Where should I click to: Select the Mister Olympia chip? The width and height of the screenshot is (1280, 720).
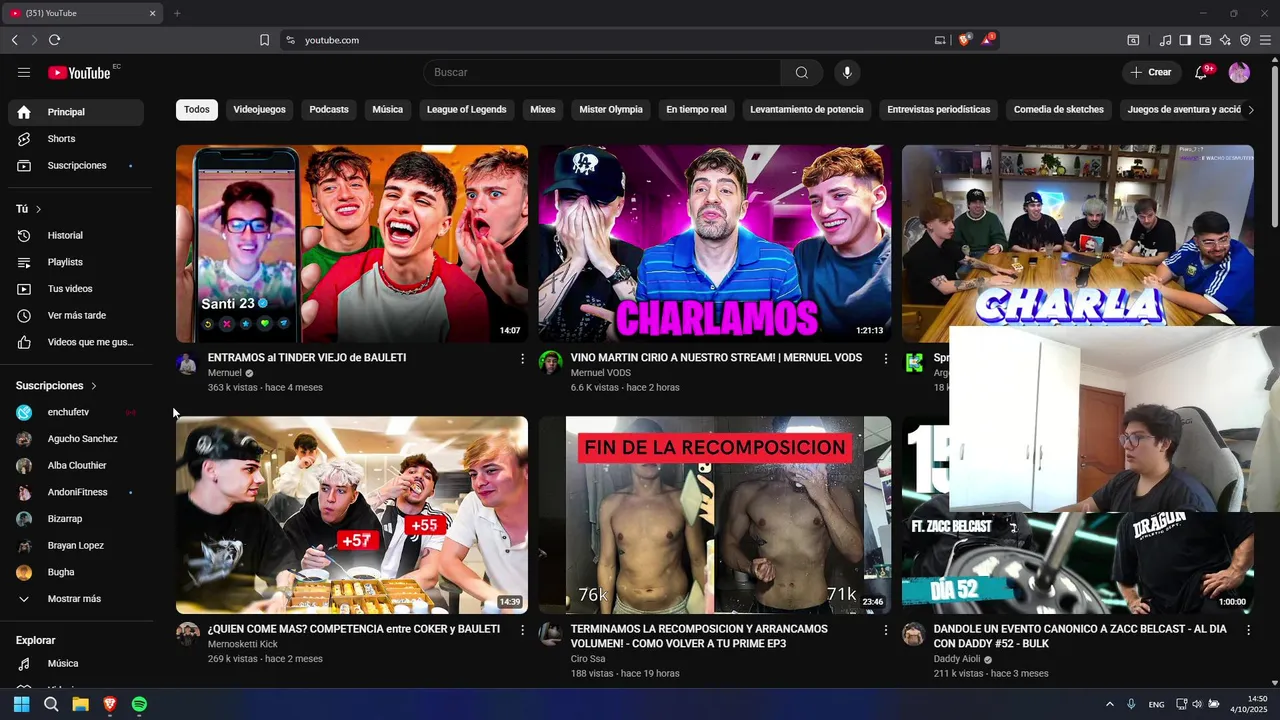point(611,110)
